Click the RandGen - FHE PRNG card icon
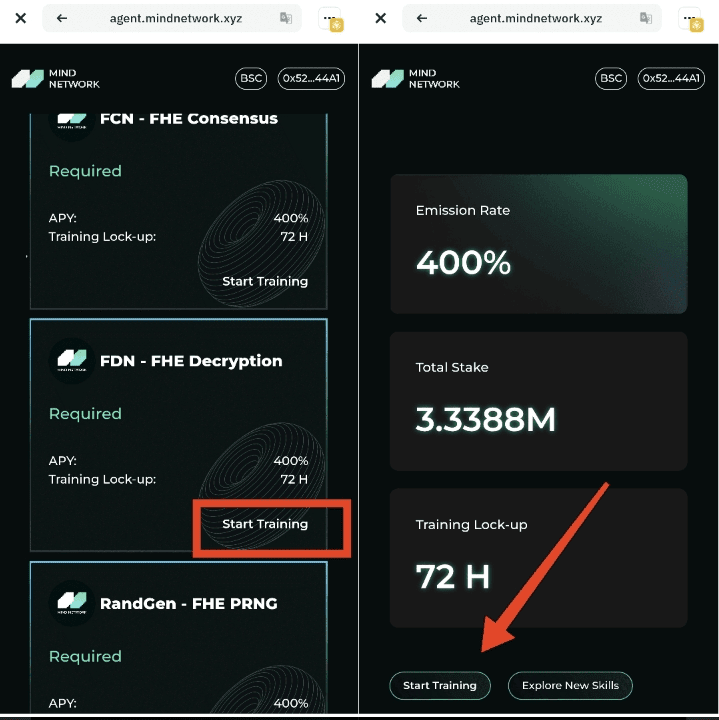This screenshot has width=719, height=720. tap(72, 603)
